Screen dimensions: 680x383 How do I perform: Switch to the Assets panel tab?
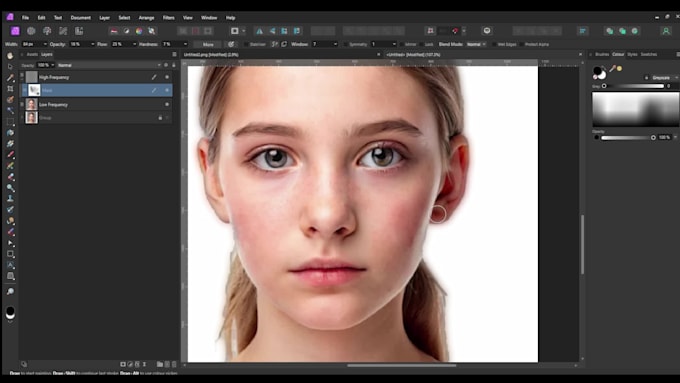(x=32, y=54)
